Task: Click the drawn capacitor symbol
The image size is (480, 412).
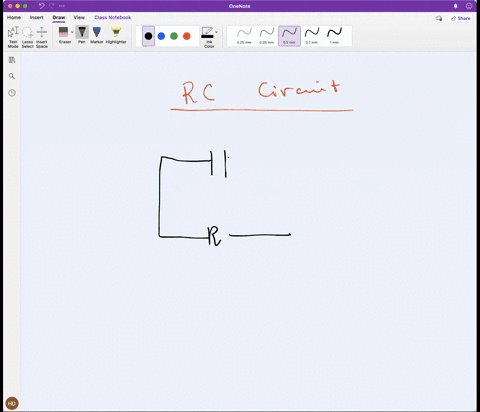Action: [x=219, y=164]
